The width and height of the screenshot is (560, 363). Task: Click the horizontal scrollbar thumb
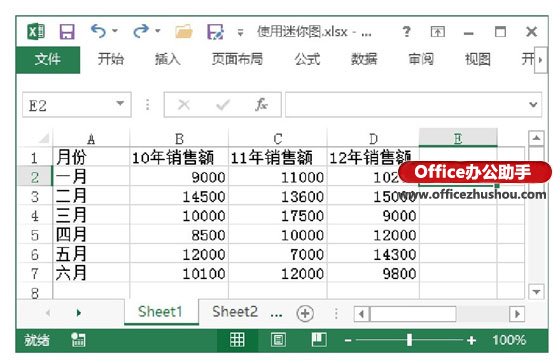click(x=413, y=314)
